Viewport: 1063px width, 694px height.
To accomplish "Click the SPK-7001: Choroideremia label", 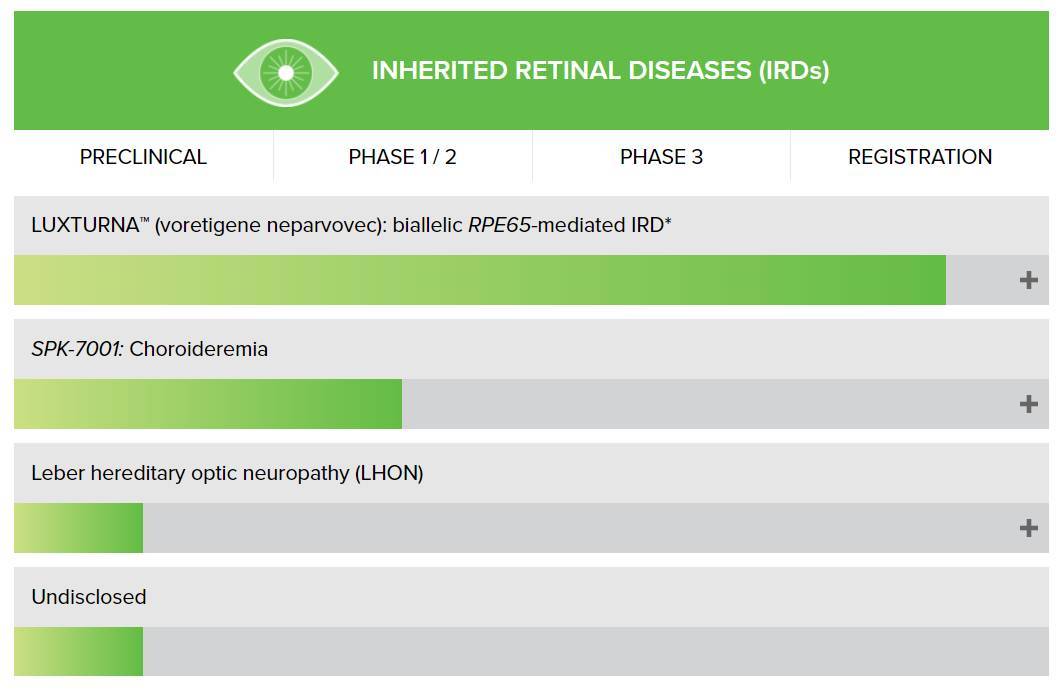I will click(x=150, y=349).
